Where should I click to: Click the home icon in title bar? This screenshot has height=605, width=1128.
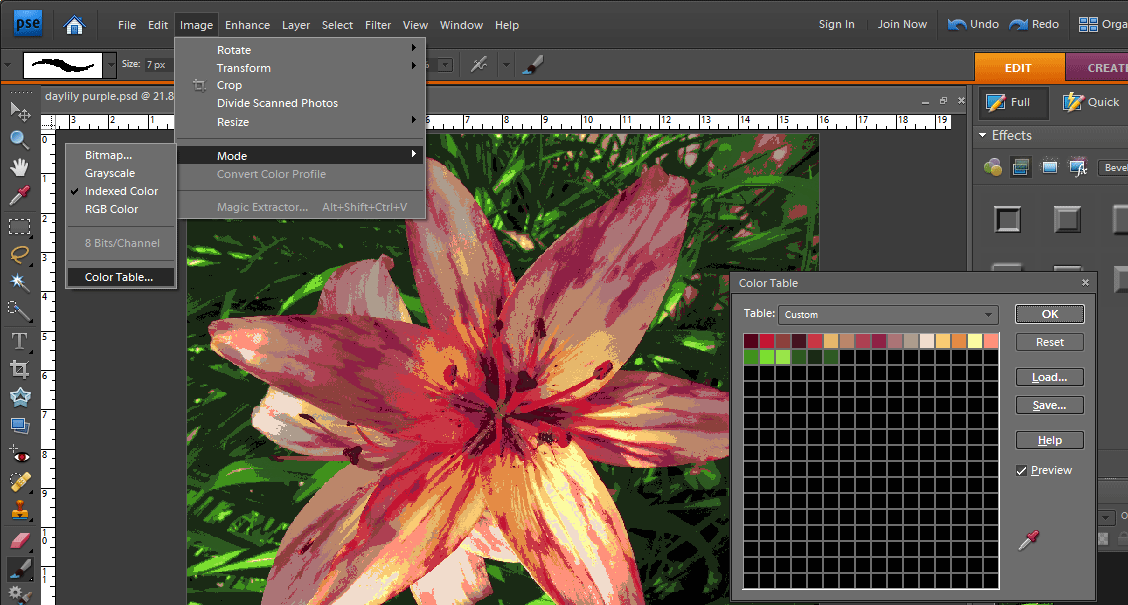point(74,24)
